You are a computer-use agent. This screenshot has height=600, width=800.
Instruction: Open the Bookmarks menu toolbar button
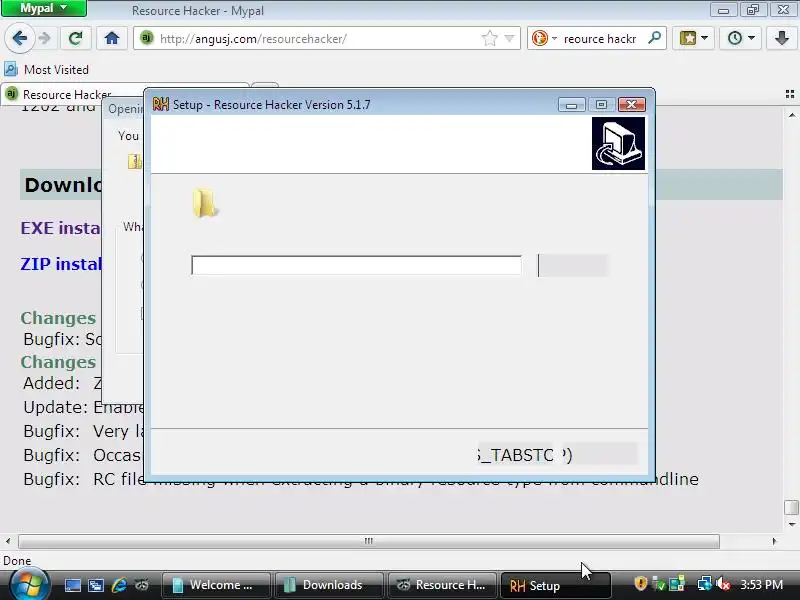pos(688,38)
